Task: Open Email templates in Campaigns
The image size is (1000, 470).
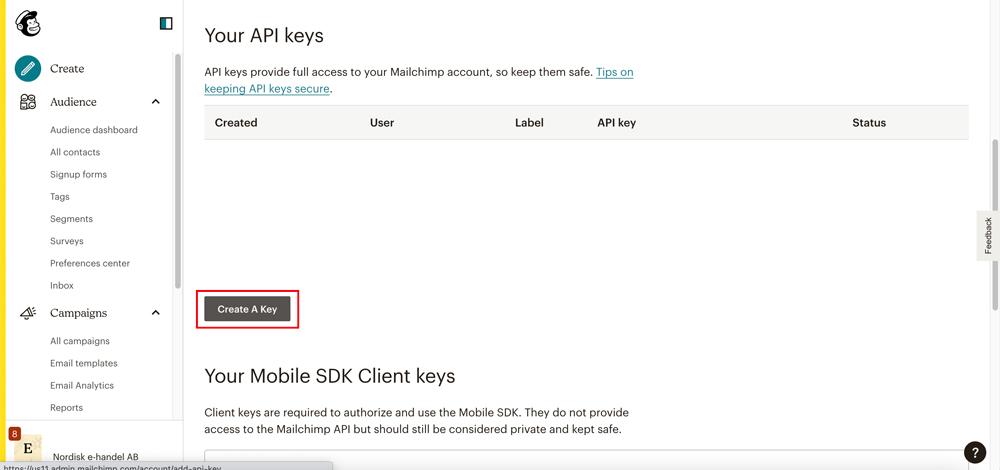Action: [x=84, y=364]
